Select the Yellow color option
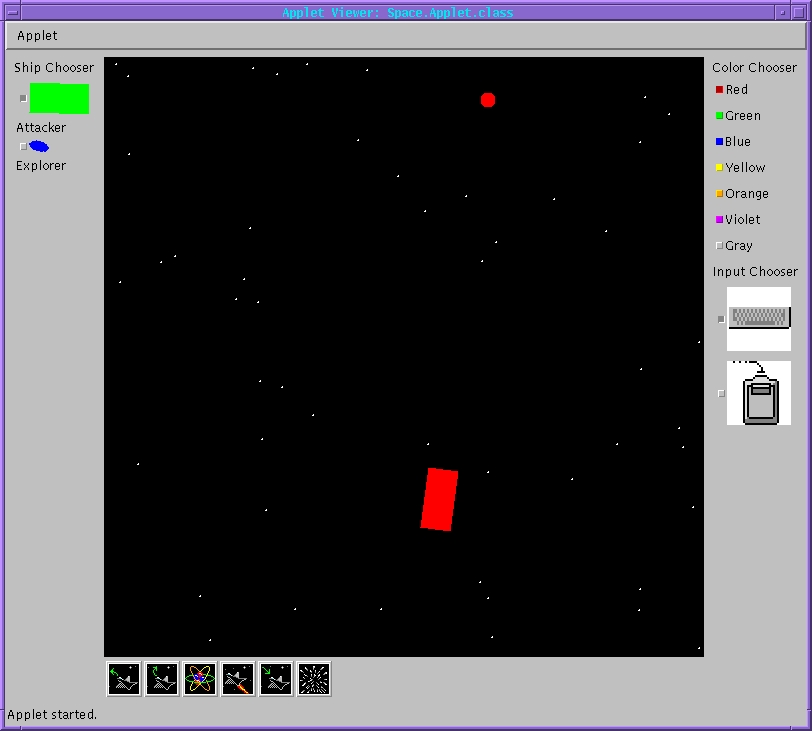Image resolution: width=812 pixels, height=731 pixels. coord(740,167)
